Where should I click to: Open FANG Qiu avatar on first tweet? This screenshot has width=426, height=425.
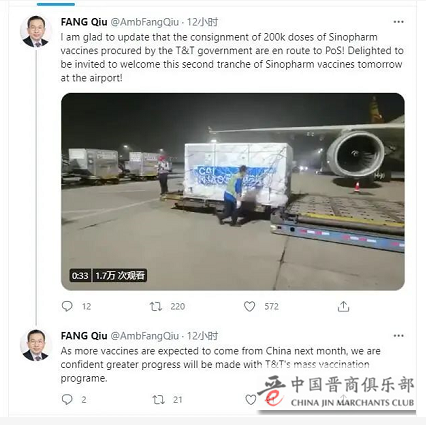pyautogui.click(x=35, y=31)
